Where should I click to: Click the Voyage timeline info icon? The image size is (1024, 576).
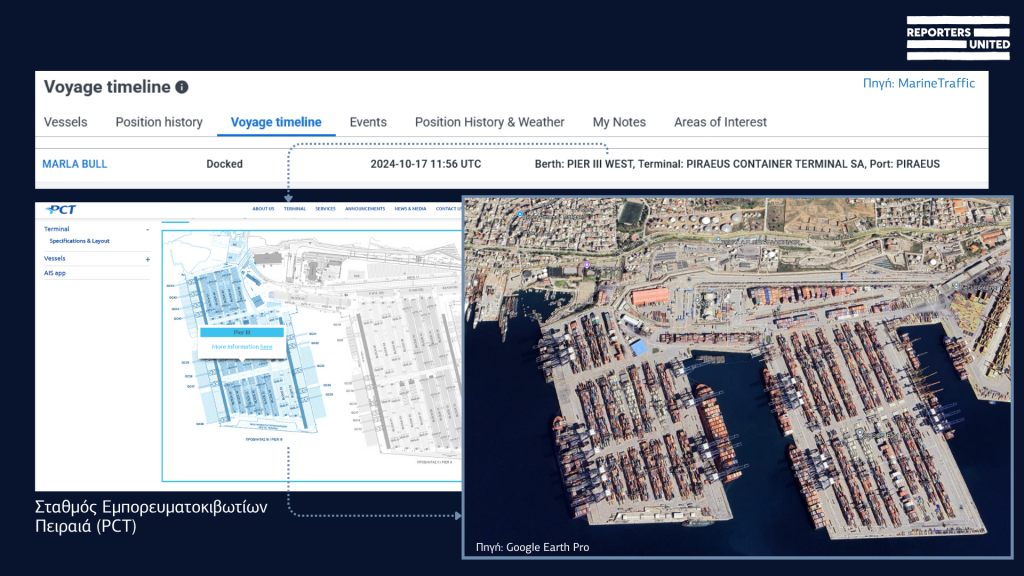(x=182, y=88)
